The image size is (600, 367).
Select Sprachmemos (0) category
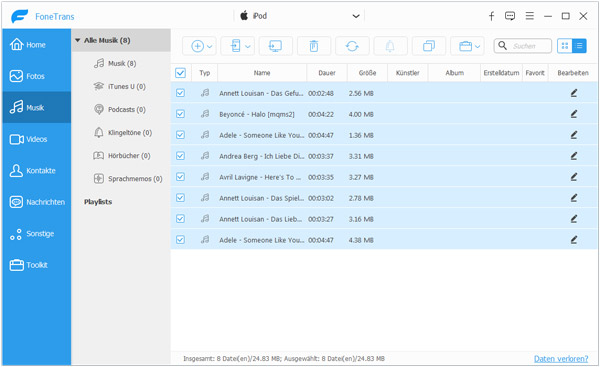pyautogui.click(x=121, y=179)
